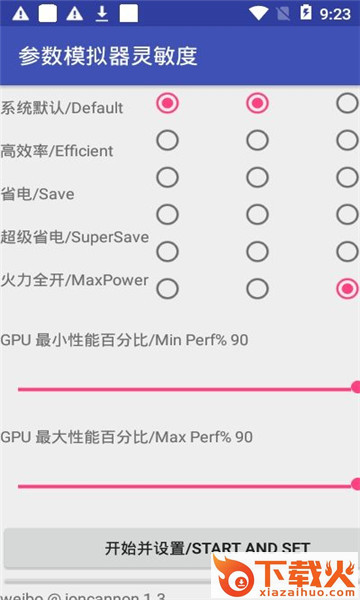Select the first-column radio in bottom MaxPower row

167,289
